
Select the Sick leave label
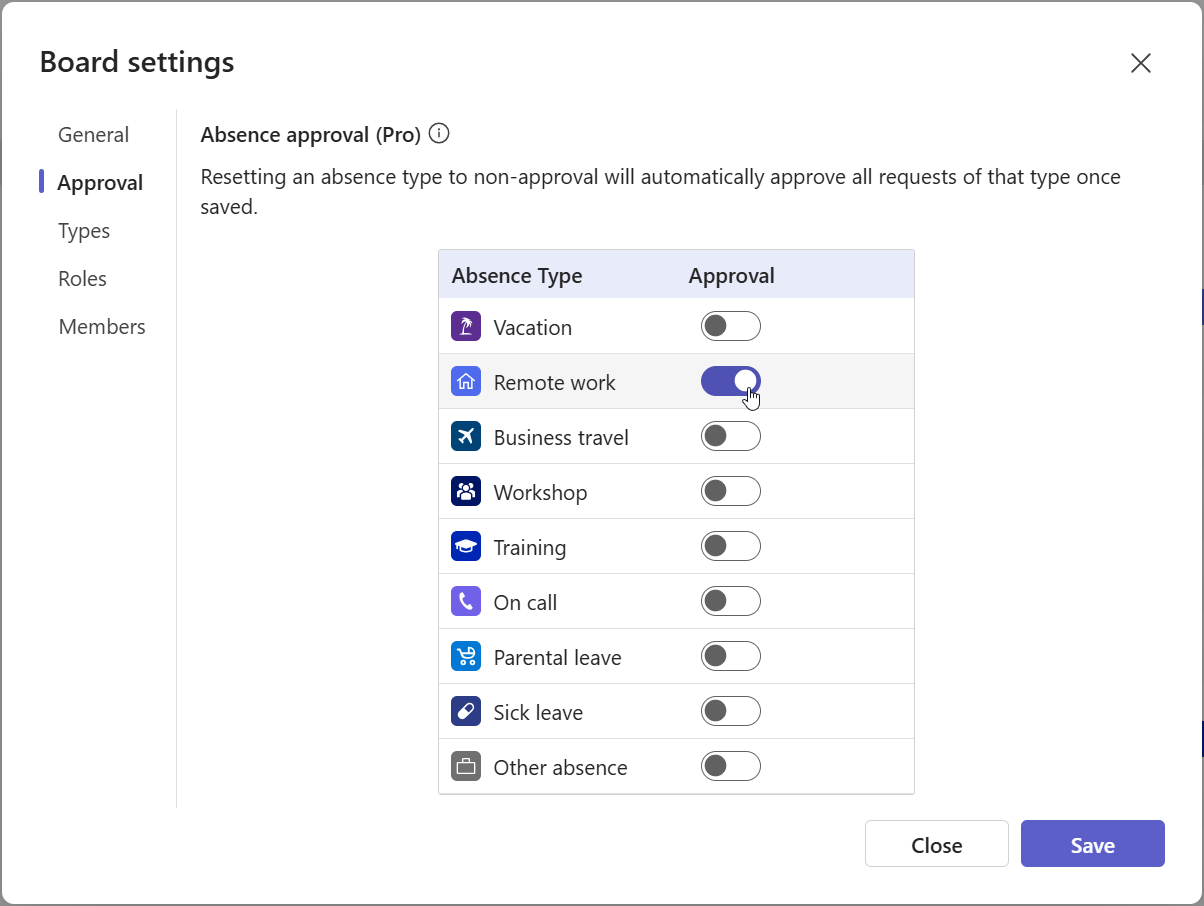(x=538, y=713)
